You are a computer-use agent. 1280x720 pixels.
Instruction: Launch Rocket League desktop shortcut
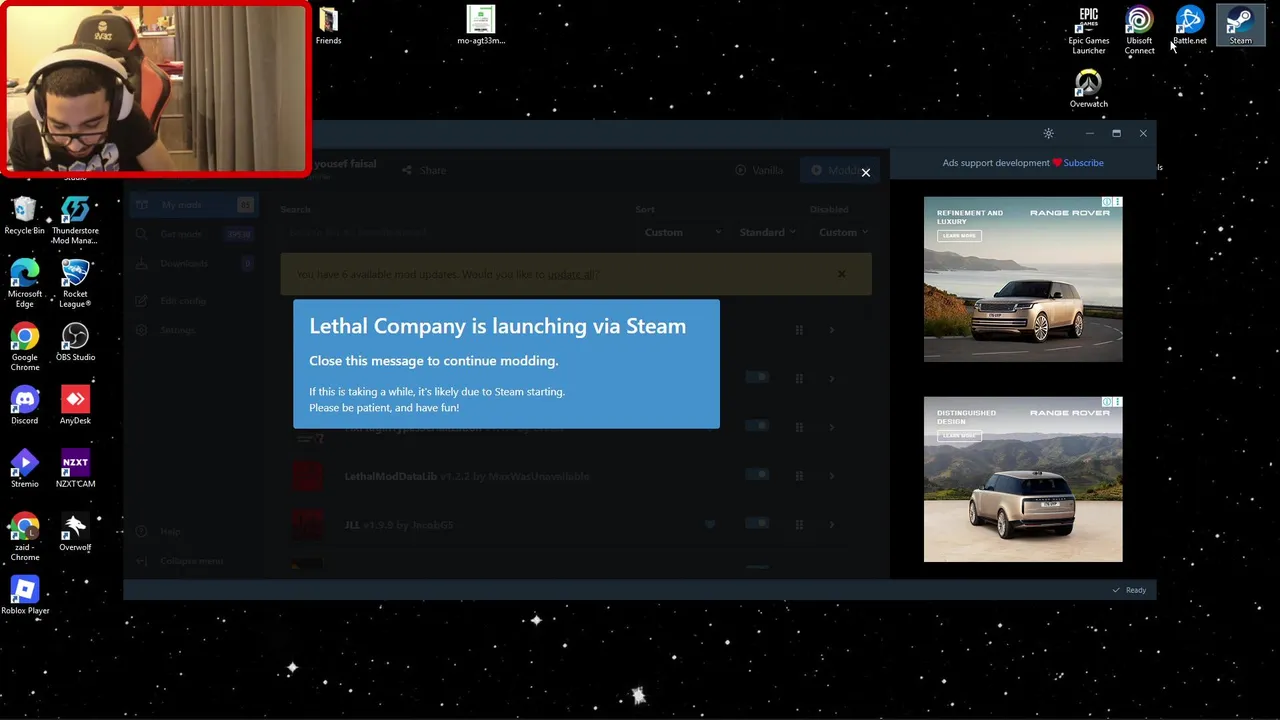[x=75, y=283]
